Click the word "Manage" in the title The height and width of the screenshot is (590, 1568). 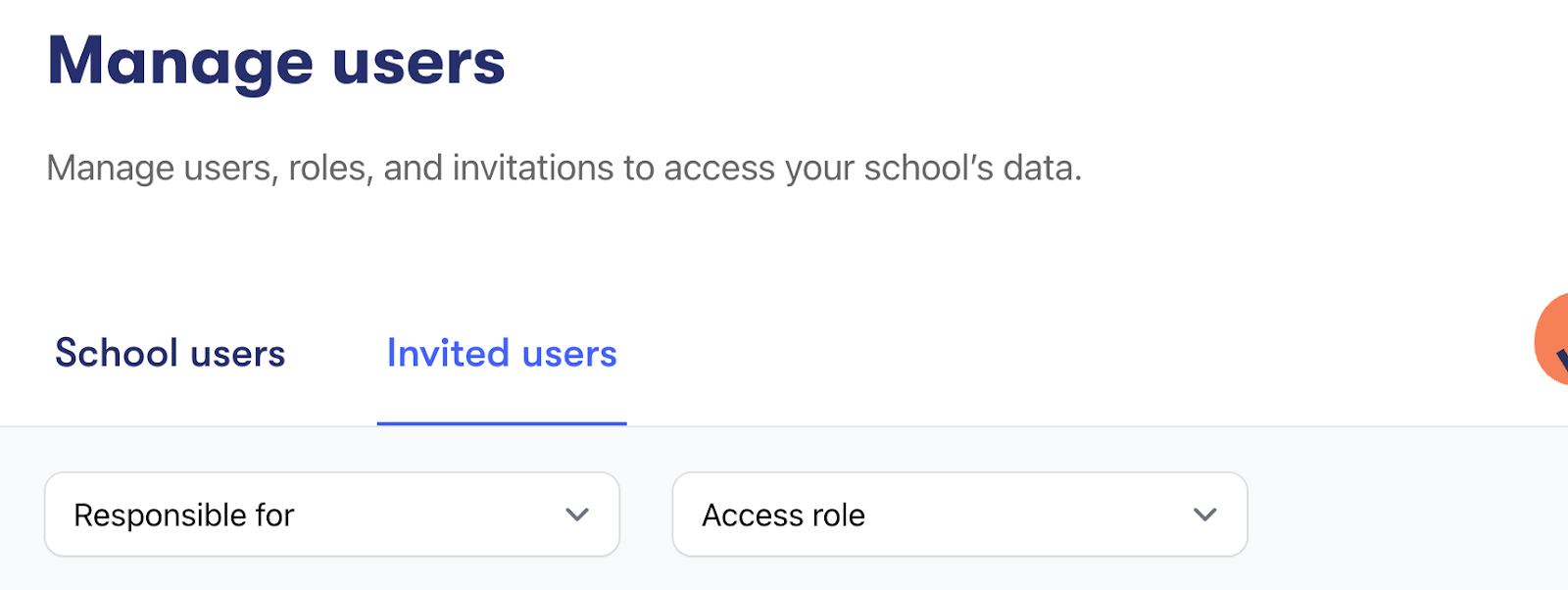180,62
